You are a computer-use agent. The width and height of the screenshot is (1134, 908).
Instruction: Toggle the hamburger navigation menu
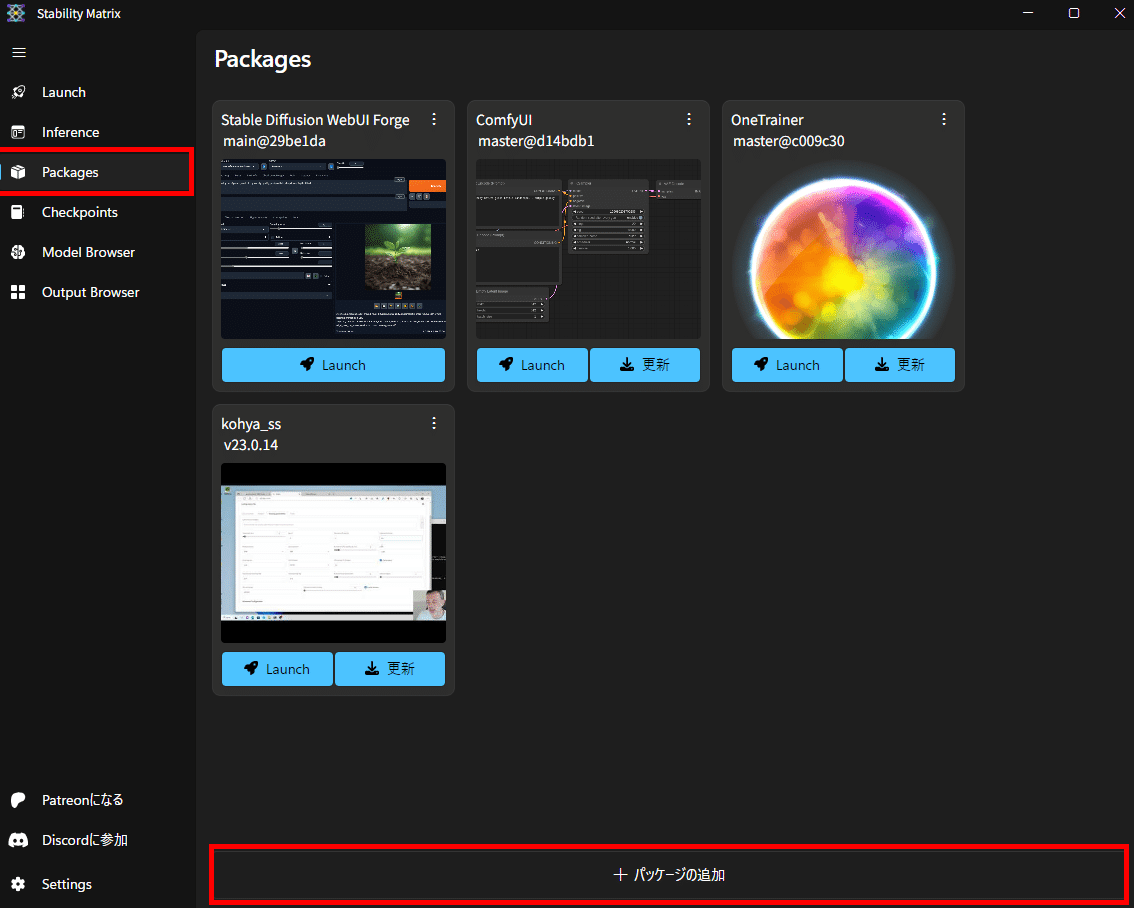point(19,53)
